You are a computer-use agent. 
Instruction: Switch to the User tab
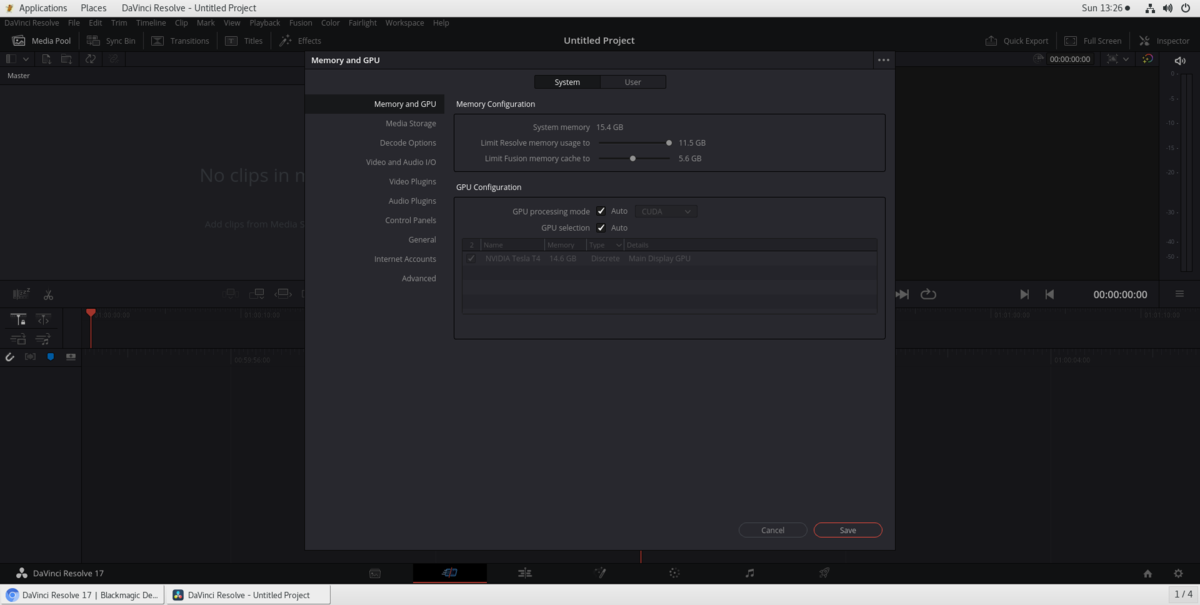point(633,82)
